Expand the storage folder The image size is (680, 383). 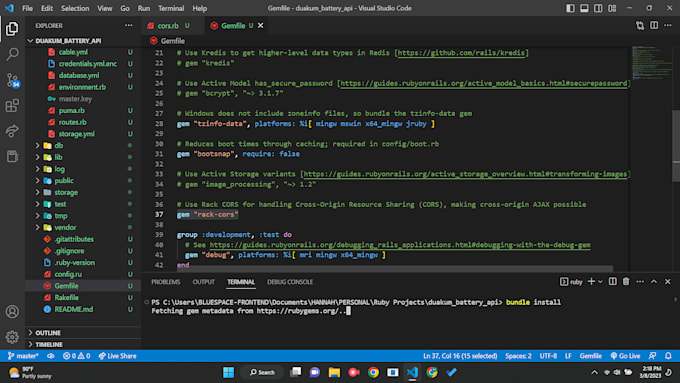(x=66, y=193)
